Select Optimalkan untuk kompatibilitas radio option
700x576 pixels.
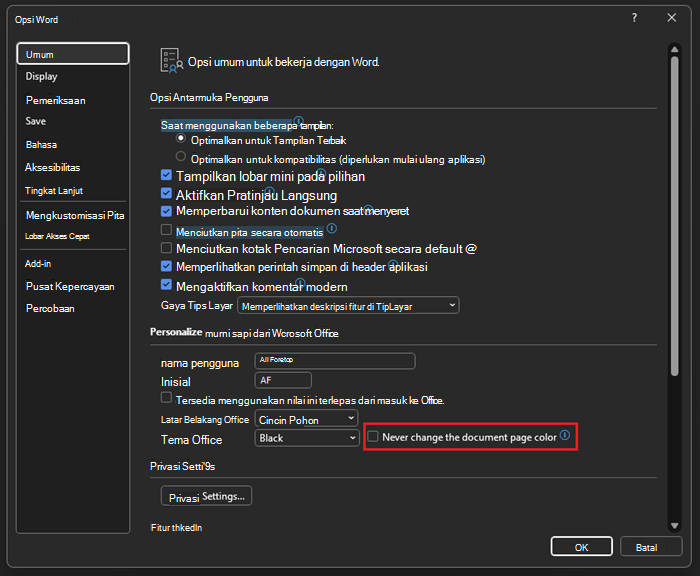click(181, 156)
